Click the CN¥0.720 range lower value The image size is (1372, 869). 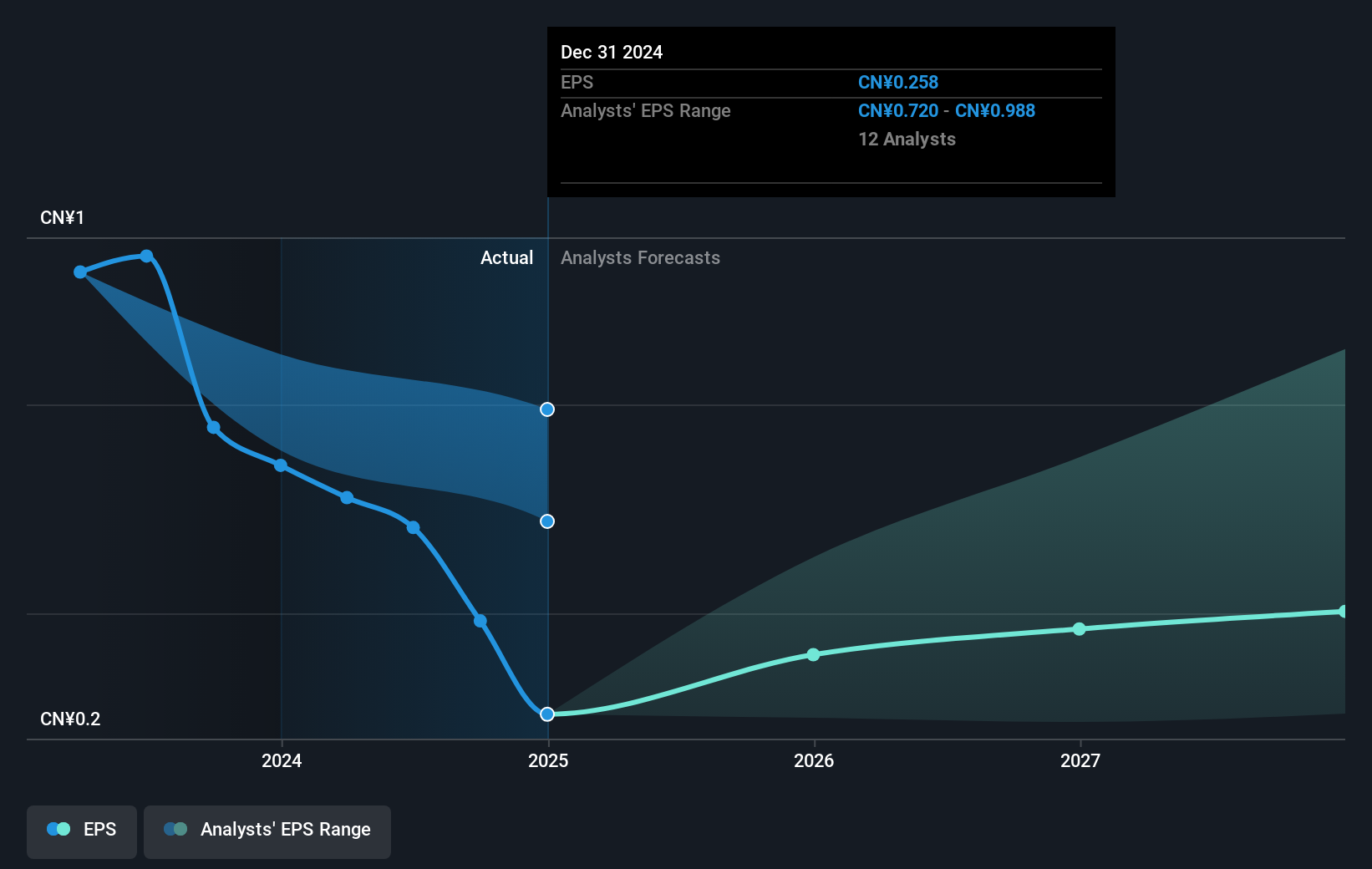(898, 111)
